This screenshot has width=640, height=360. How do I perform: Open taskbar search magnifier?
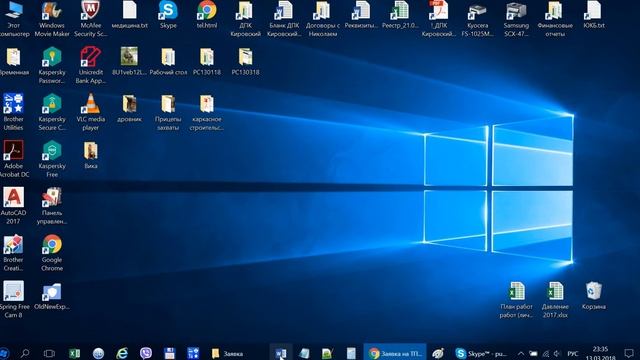click(25, 353)
